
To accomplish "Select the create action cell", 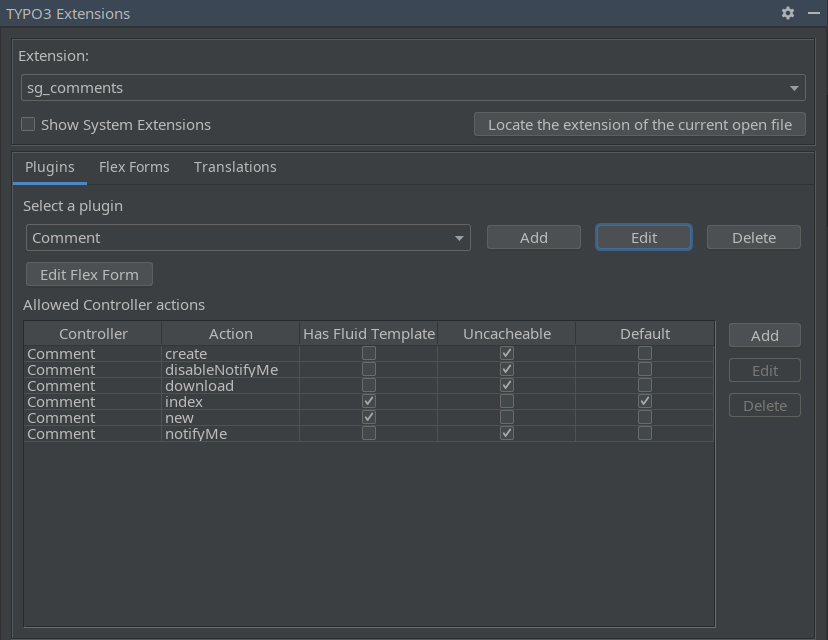I will [x=231, y=353].
